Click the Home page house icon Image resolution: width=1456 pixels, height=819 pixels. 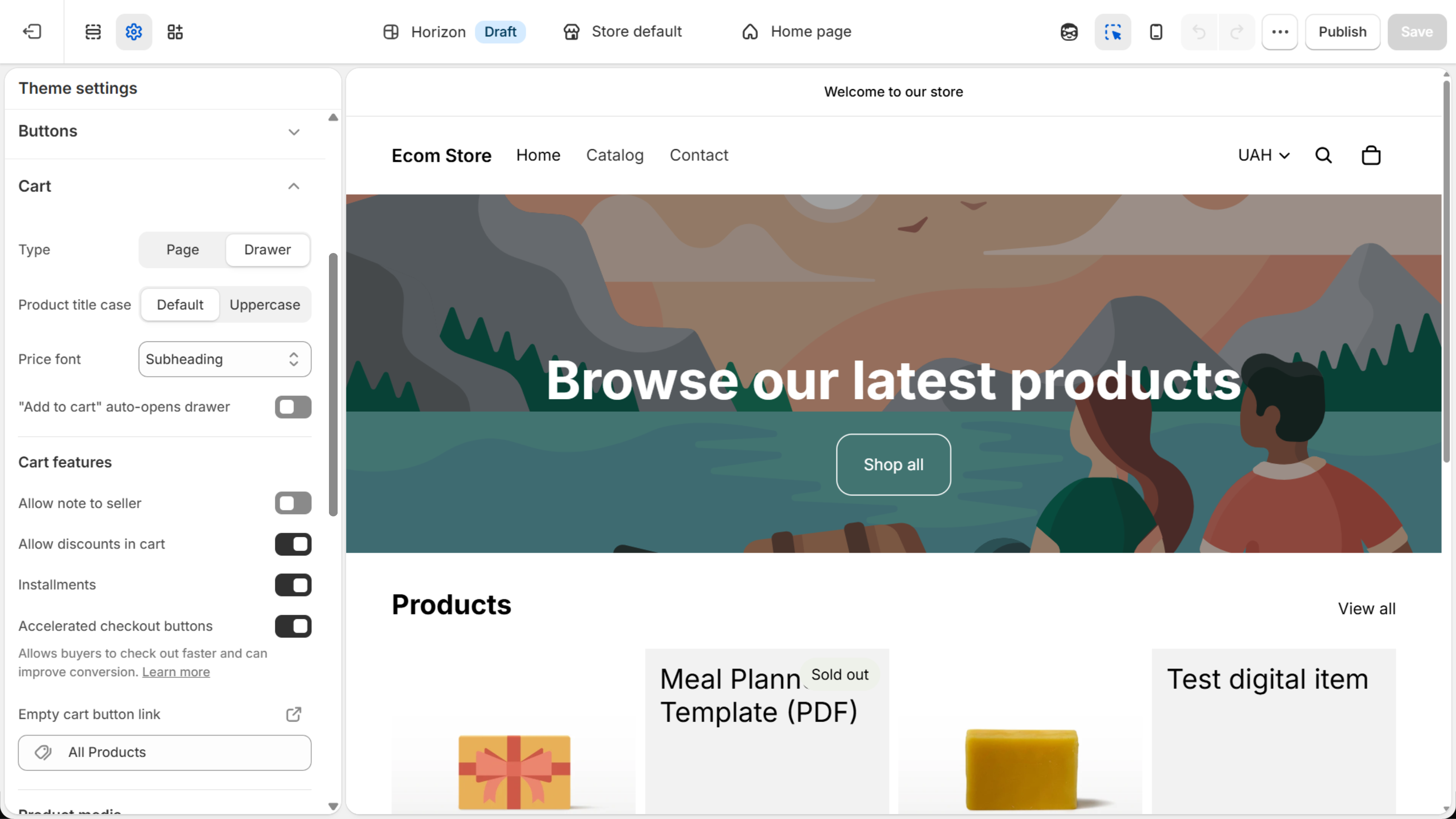[x=750, y=32]
